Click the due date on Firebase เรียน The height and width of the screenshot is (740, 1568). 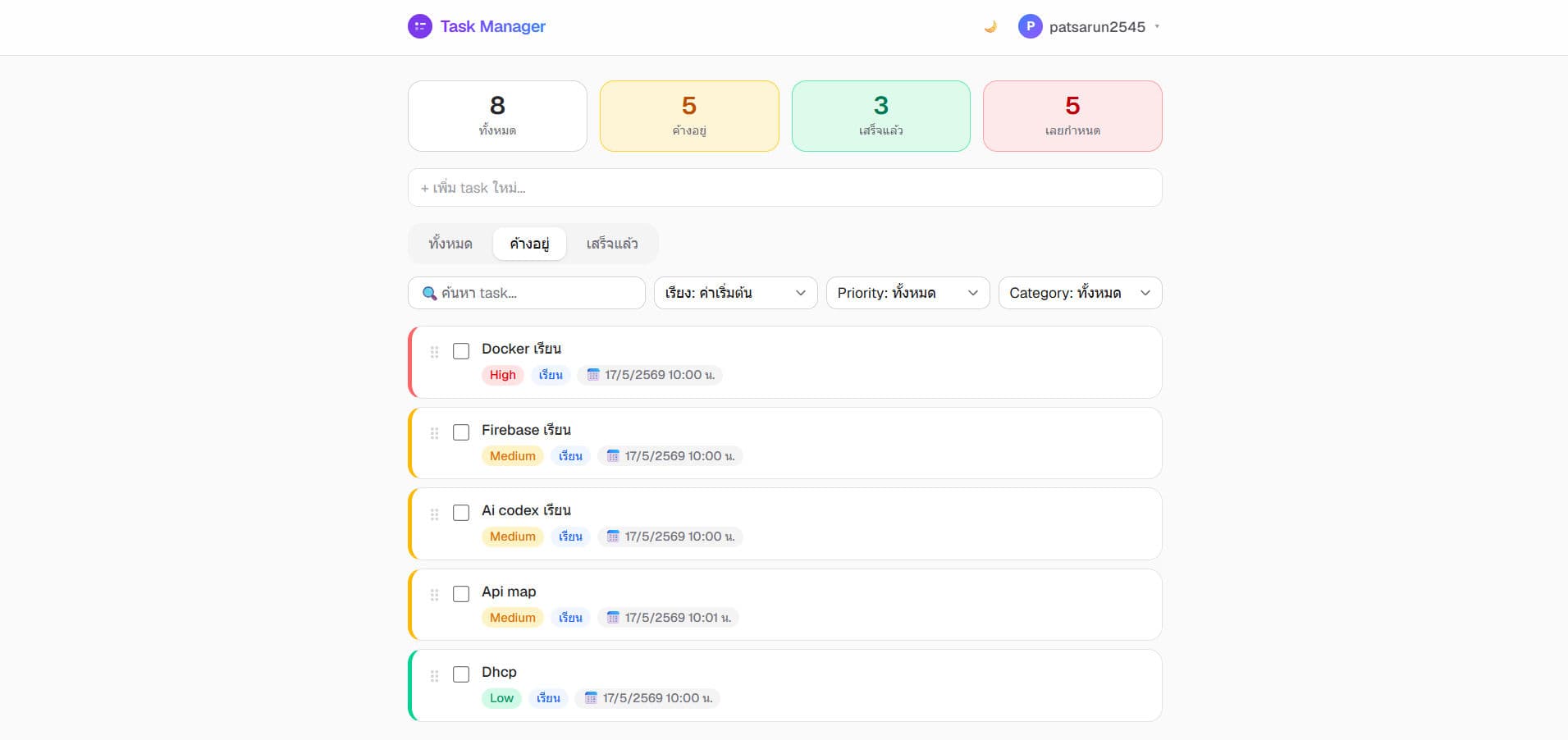pyautogui.click(x=670, y=456)
